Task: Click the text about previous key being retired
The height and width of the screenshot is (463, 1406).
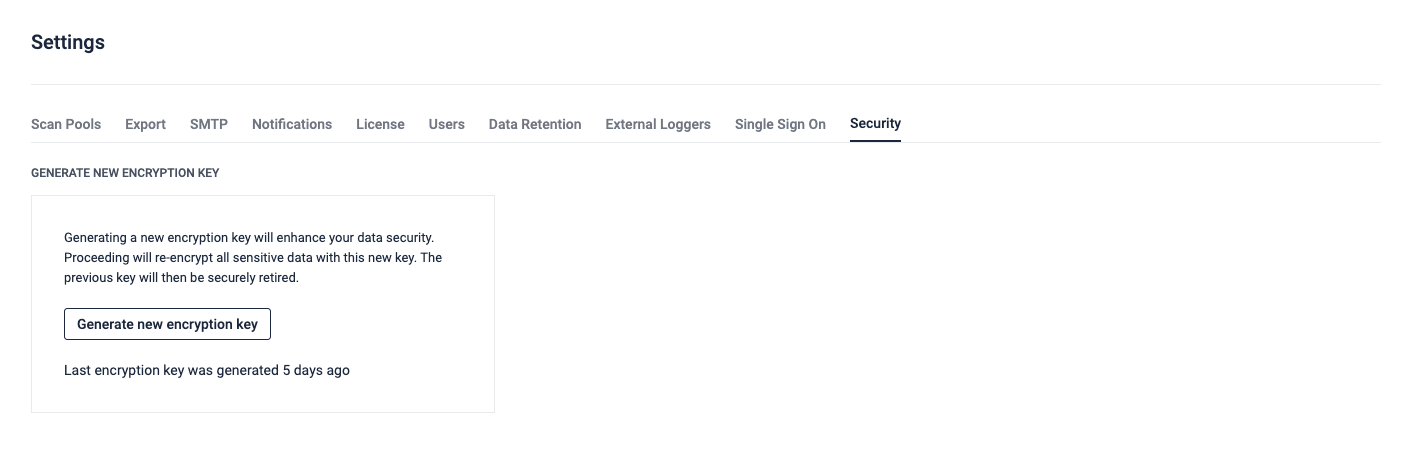Action: point(181,278)
